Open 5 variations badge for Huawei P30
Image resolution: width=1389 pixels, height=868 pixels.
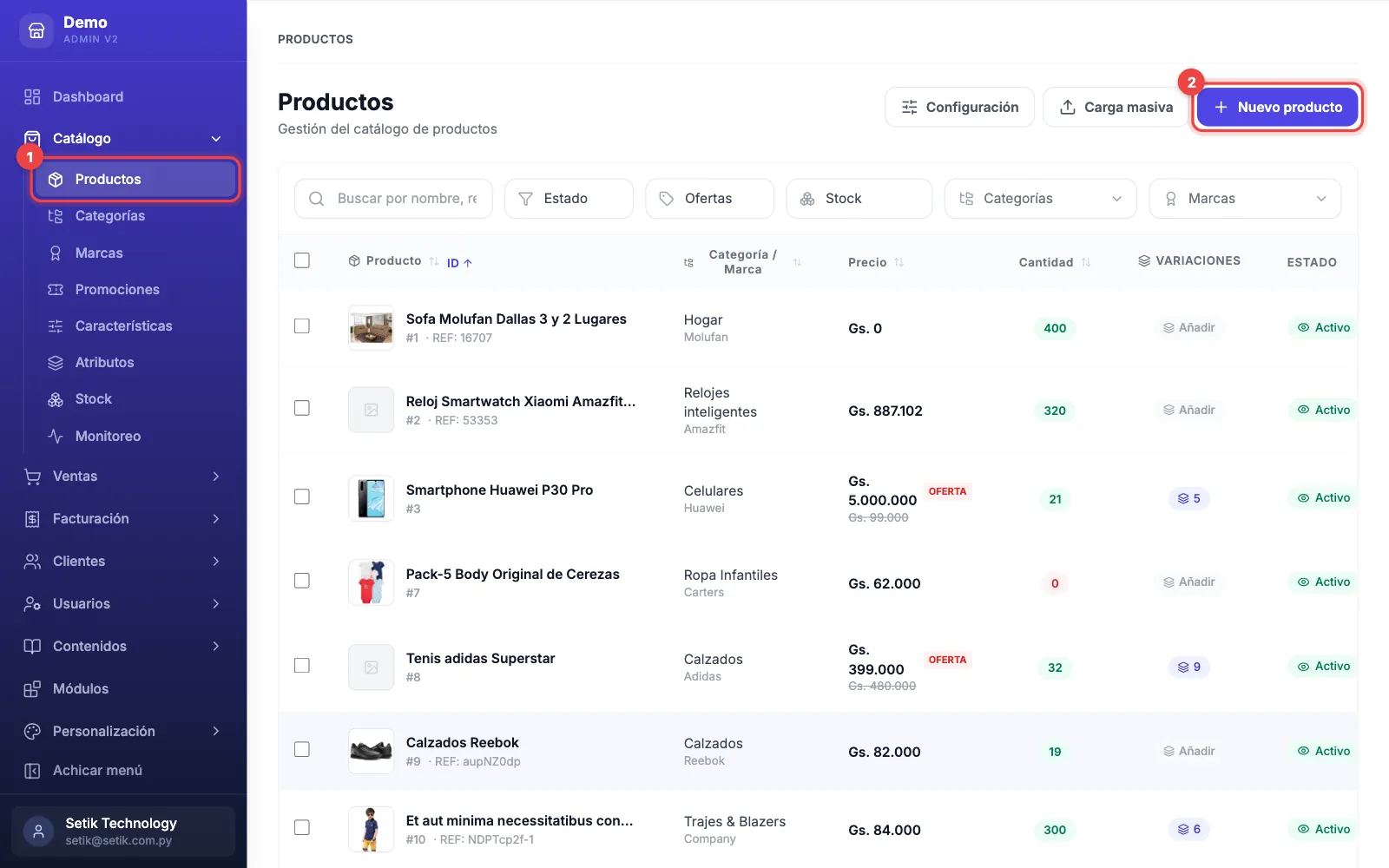click(1188, 498)
